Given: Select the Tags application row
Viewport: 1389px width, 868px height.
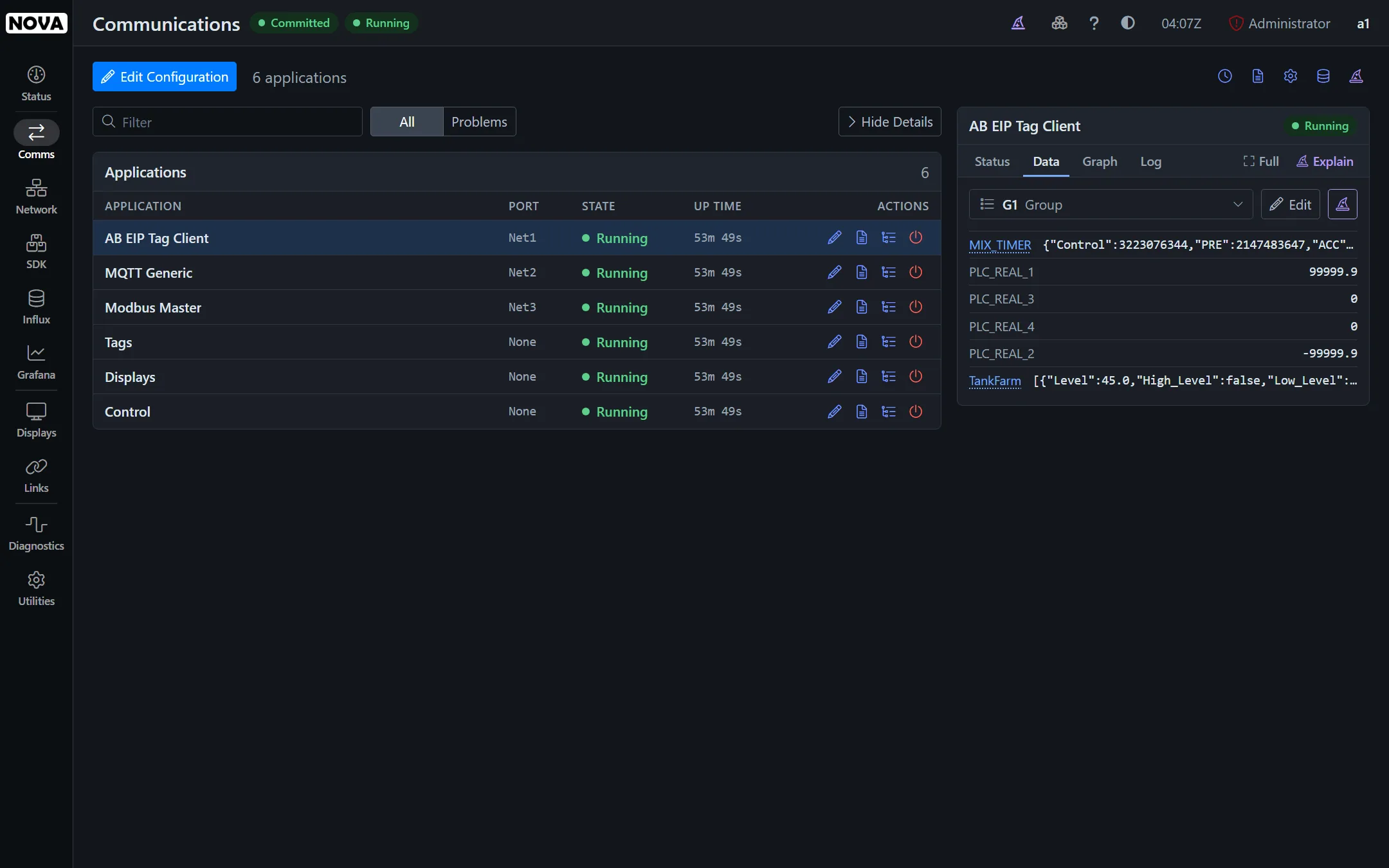Looking at the screenshot, I should [516, 342].
